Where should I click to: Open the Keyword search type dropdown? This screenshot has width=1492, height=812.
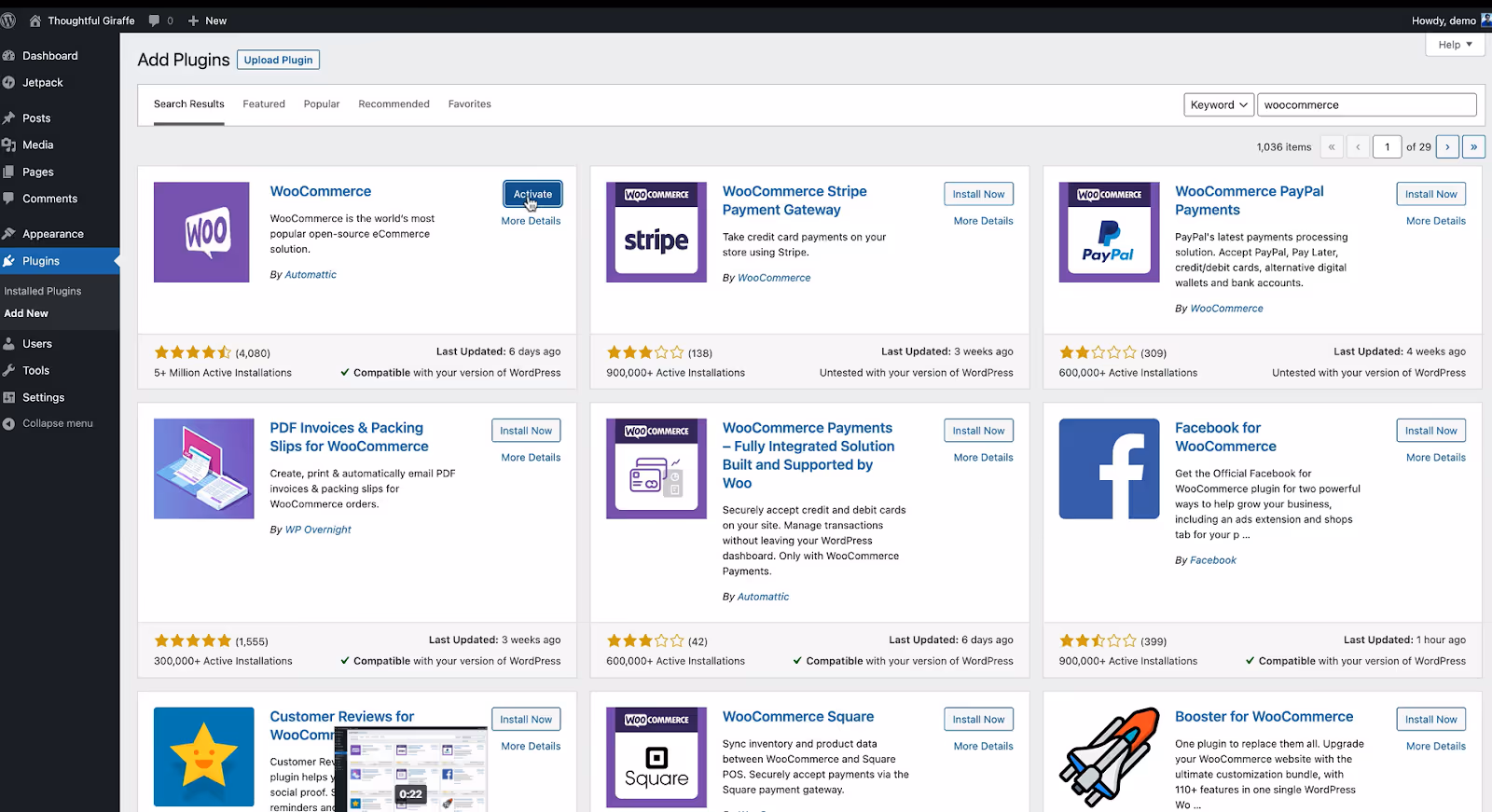coord(1218,104)
